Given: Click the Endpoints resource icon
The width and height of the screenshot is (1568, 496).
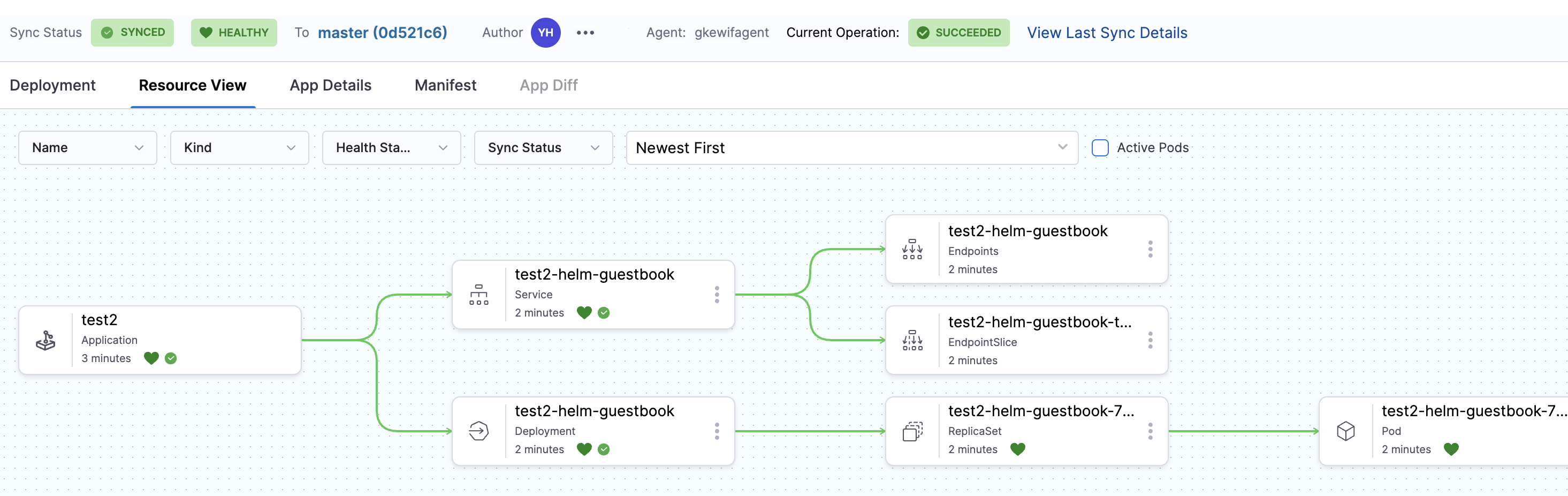Looking at the screenshot, I should [912, 249].
